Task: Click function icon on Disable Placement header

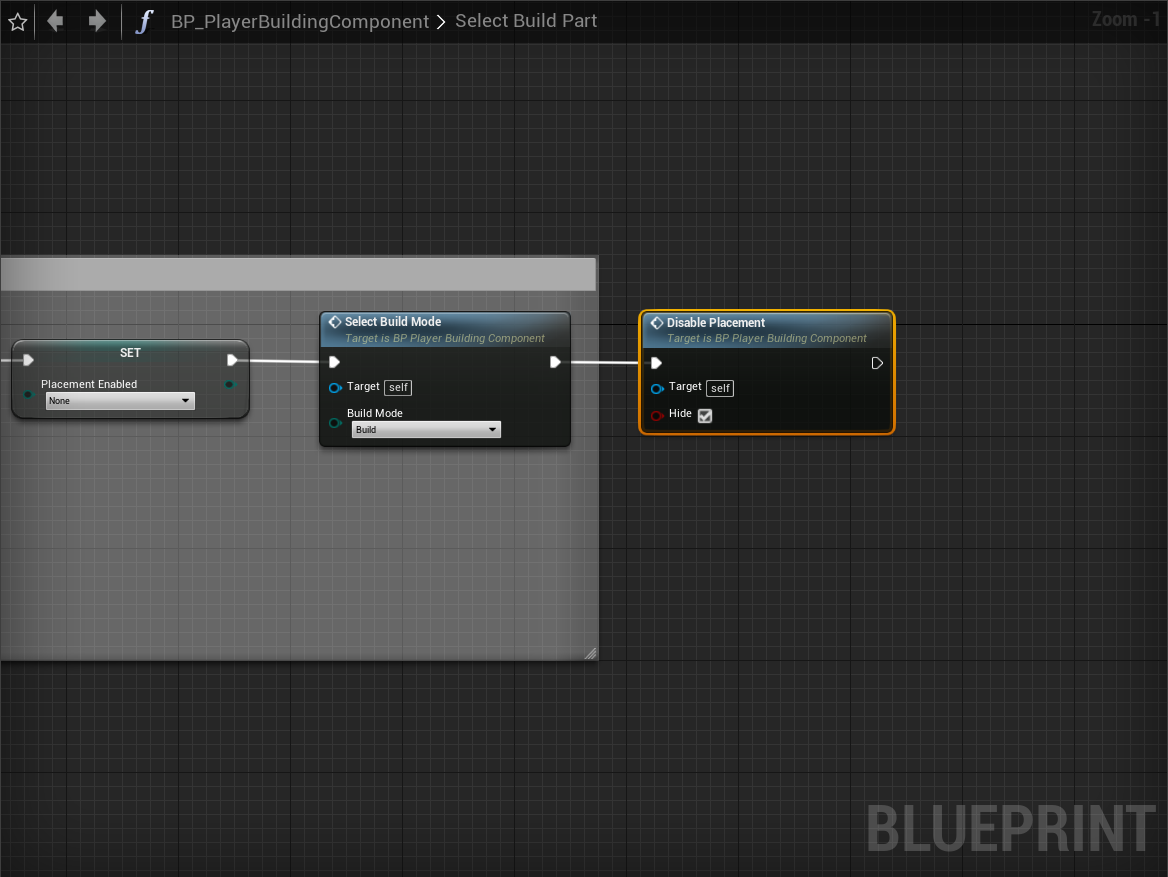Action: pos(657,323)
